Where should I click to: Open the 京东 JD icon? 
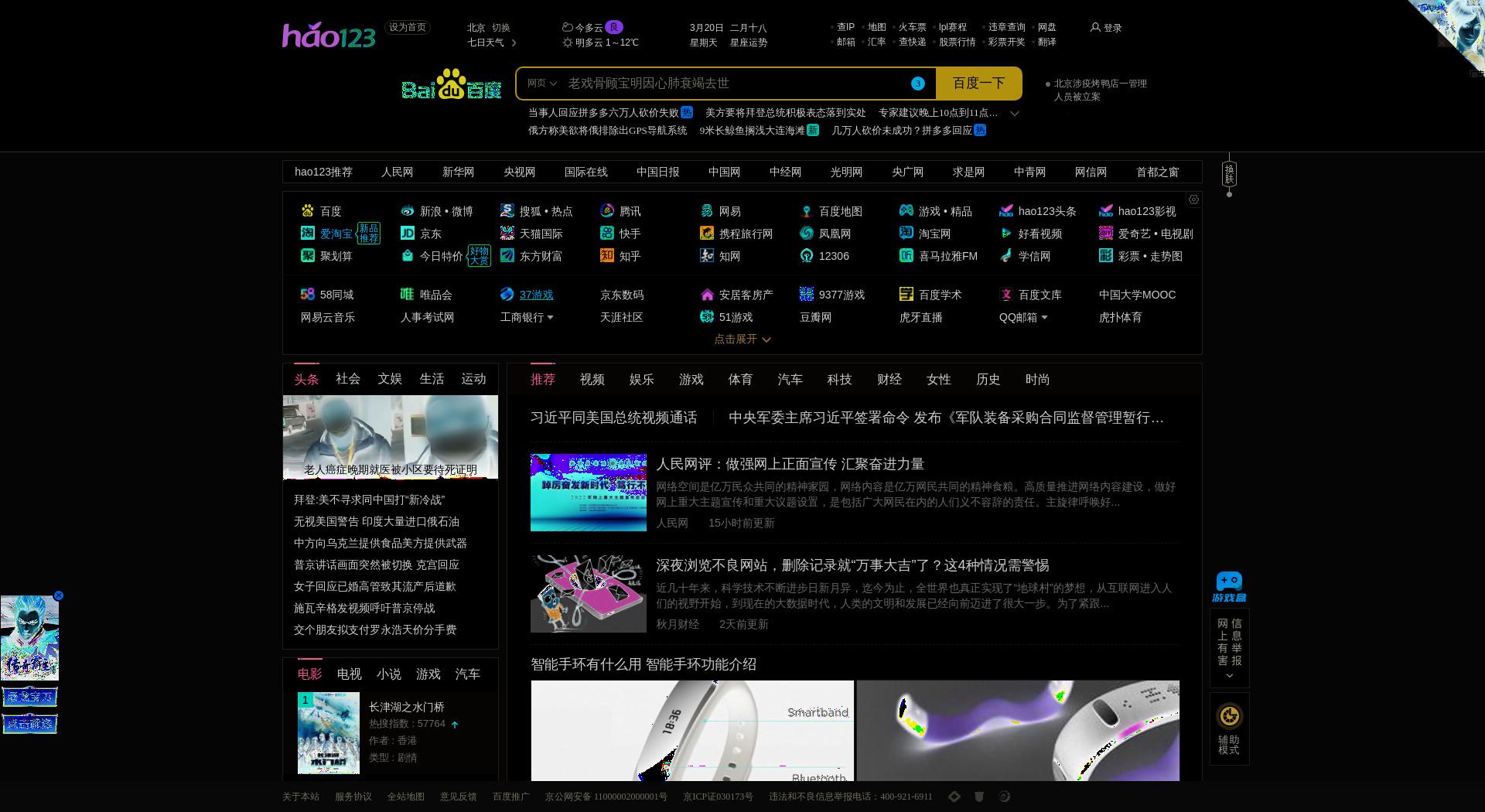point(408,233)
